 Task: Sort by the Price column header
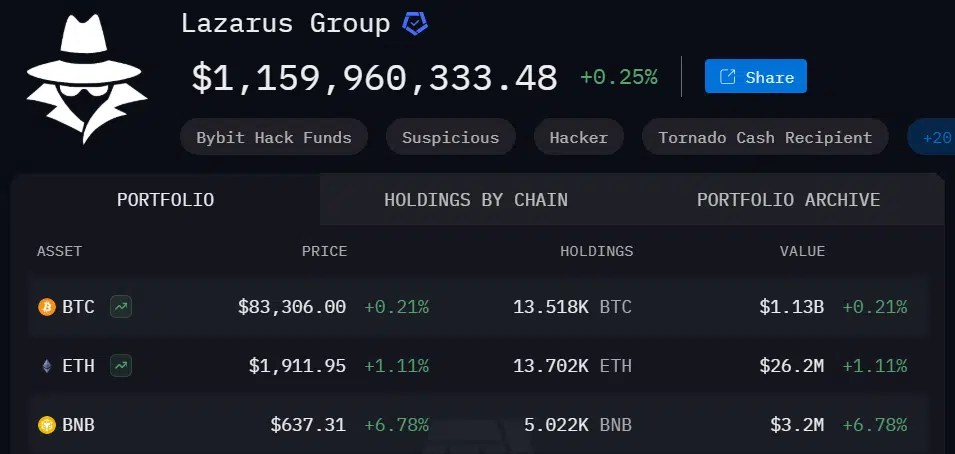coord(325,251)
